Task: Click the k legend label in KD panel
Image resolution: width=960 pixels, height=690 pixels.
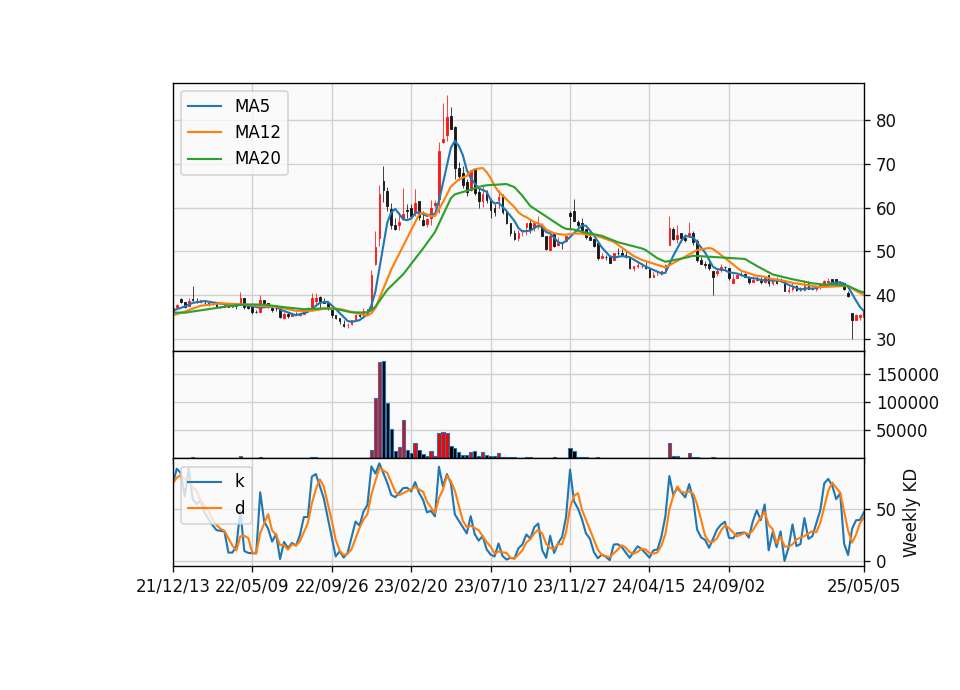Action: (239, 481)
